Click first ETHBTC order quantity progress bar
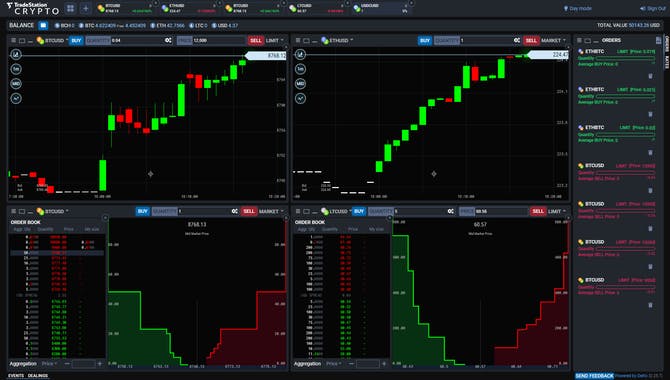This screenshot has width=670, height=380. [625, 58]
